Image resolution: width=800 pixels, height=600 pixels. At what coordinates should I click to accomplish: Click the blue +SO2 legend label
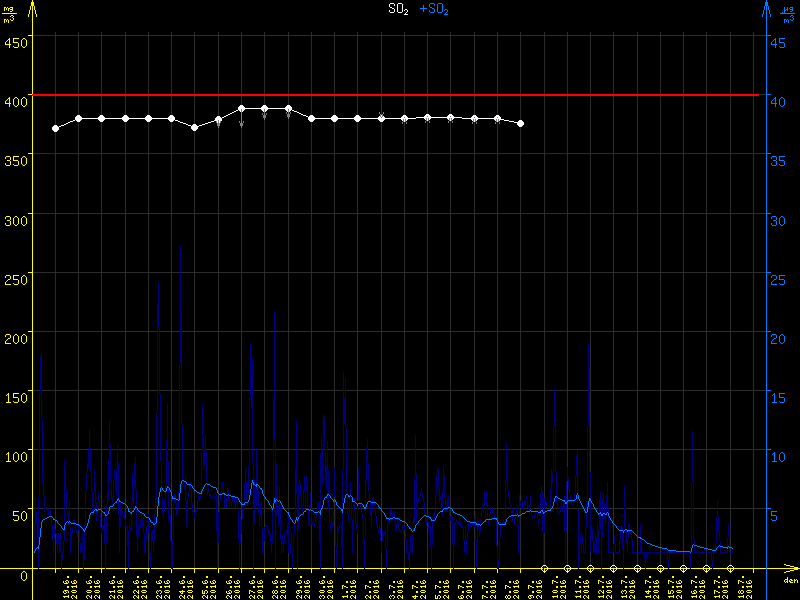click(x=435, y=9)
